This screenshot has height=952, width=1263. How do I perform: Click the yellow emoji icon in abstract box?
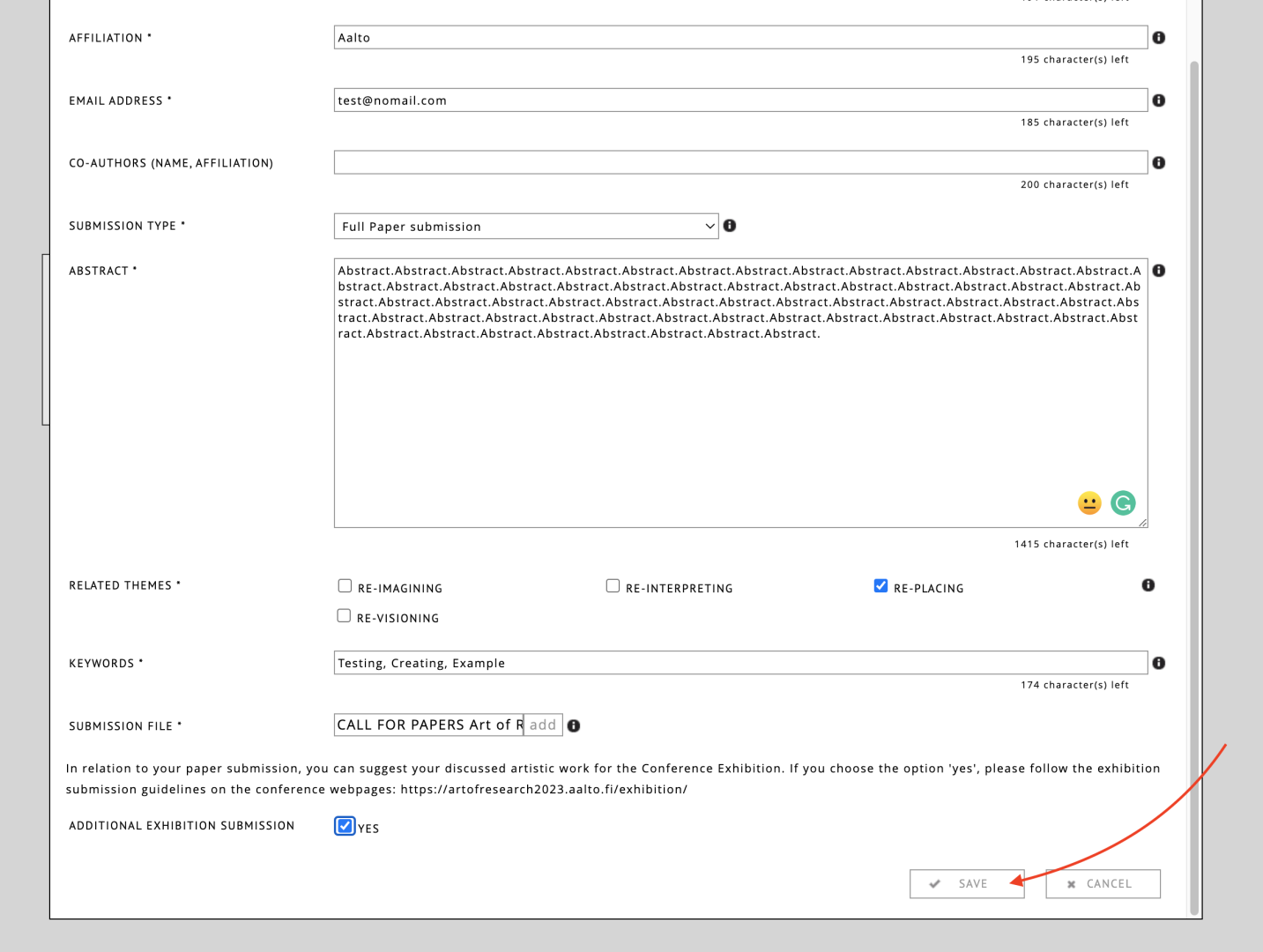[1089, 503]
